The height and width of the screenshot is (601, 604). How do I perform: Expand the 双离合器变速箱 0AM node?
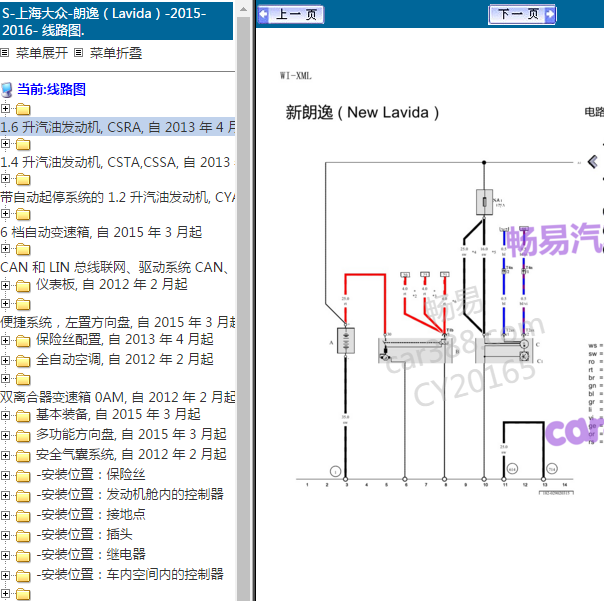[5, 378]
